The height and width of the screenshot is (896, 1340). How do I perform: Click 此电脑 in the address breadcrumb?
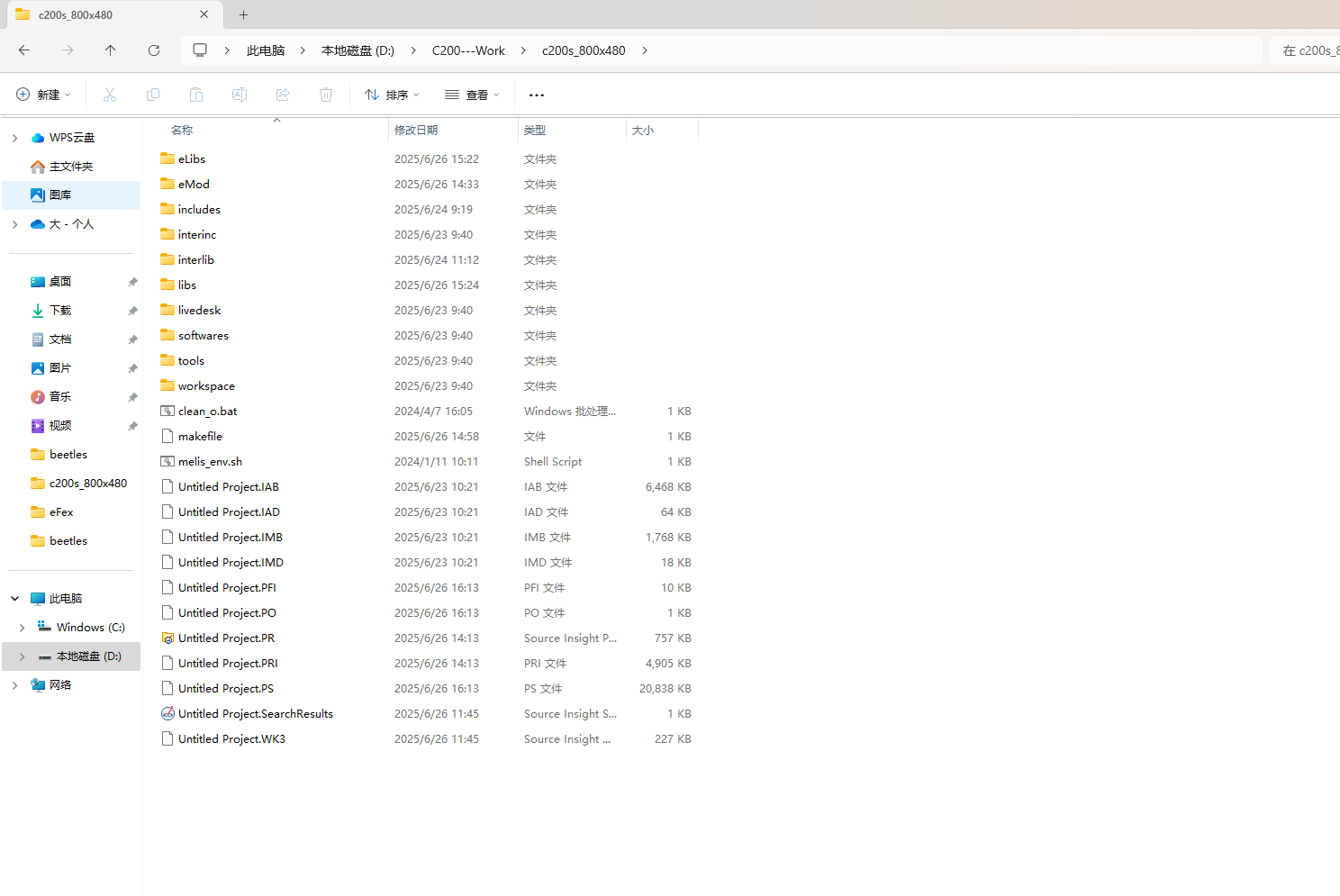(266, 50)
